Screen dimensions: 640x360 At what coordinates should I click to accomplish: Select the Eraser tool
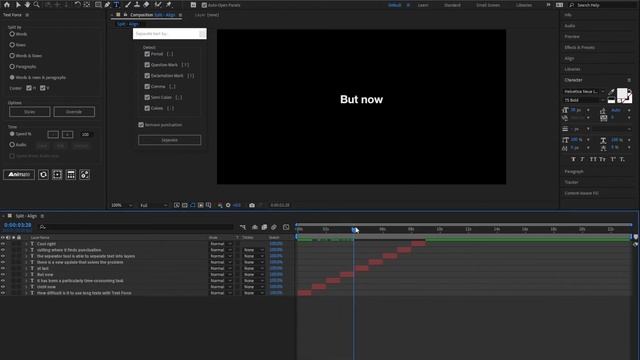(146, 5)
